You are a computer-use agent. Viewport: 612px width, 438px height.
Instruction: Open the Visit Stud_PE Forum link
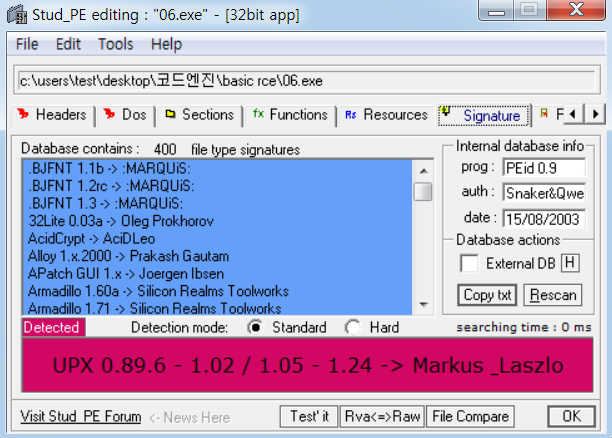pos(81,417)
